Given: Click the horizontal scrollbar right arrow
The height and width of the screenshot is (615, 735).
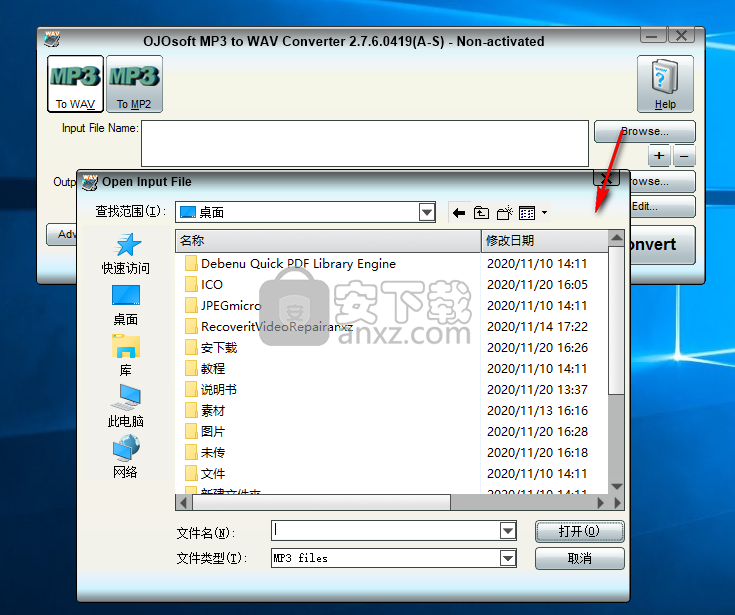Looking at the screenshot, I should (601, 502).
